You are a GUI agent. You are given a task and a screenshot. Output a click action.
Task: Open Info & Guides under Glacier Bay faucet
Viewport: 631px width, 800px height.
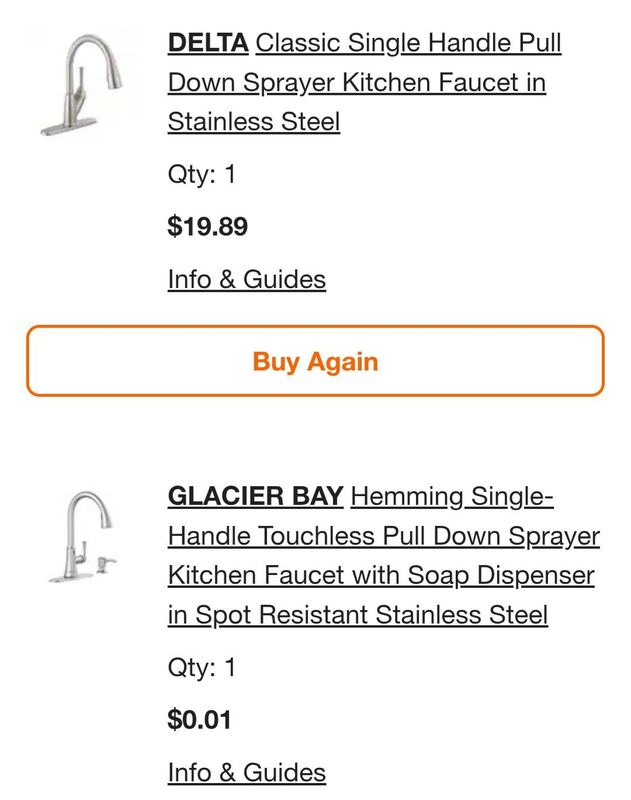[247, 772]
